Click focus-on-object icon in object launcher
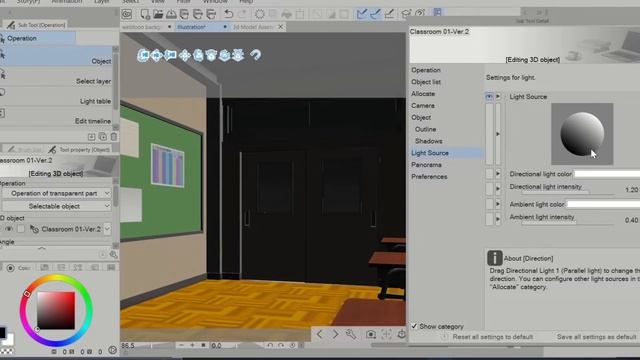The image size is (640, 360). click(386, 334)
